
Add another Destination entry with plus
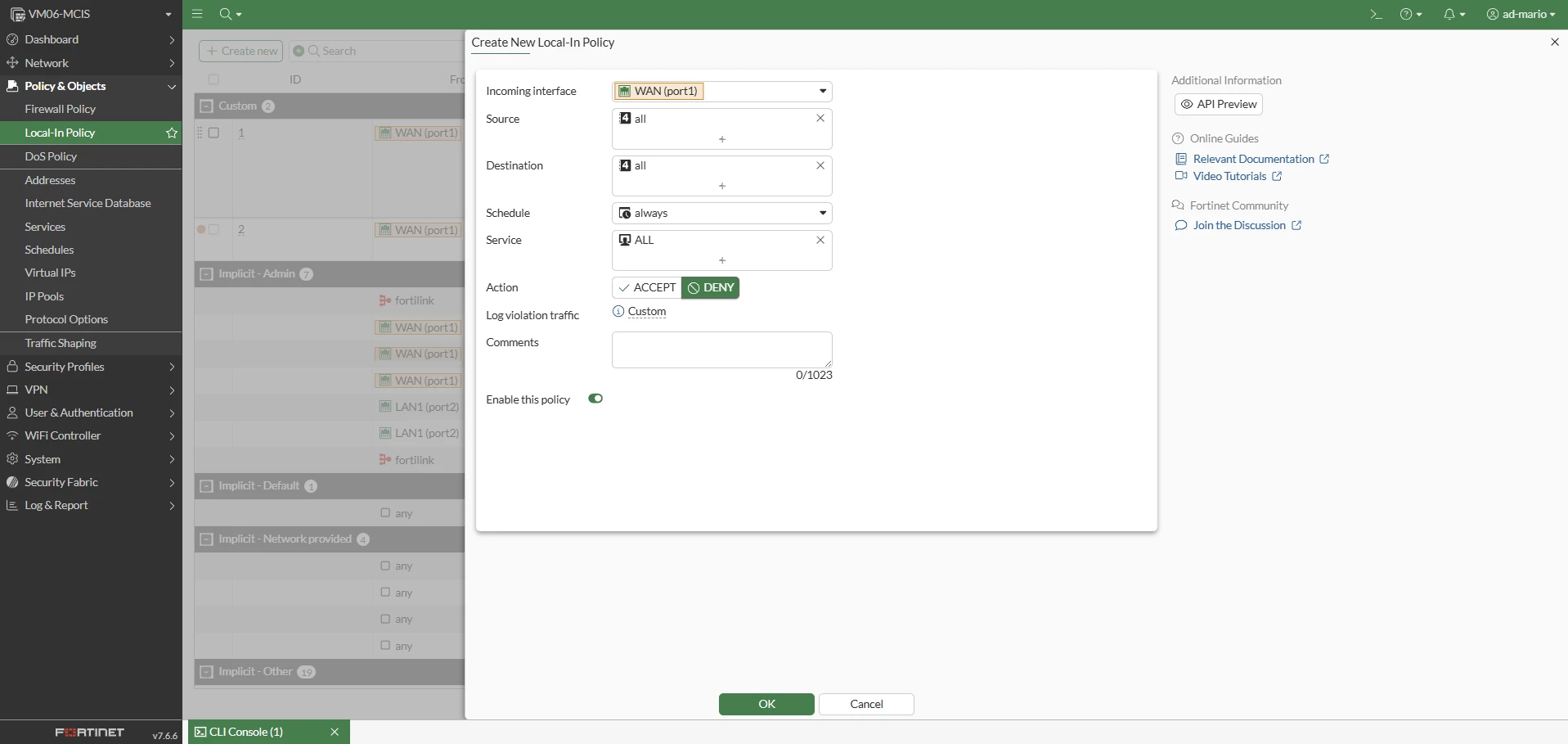pyautogui.click(x=722, y=186)
